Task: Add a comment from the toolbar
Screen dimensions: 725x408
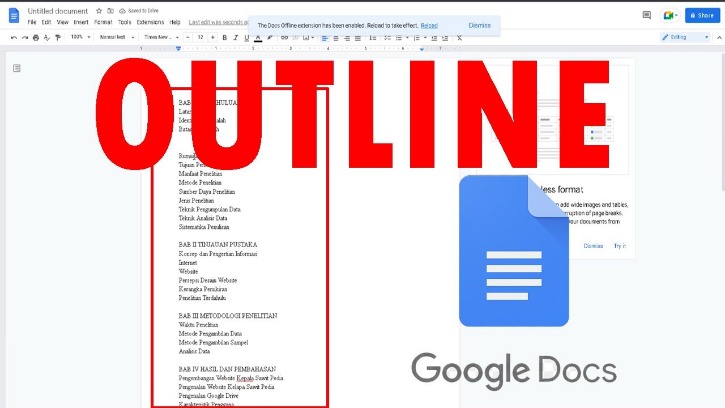Action: click(x=295, y=37)
